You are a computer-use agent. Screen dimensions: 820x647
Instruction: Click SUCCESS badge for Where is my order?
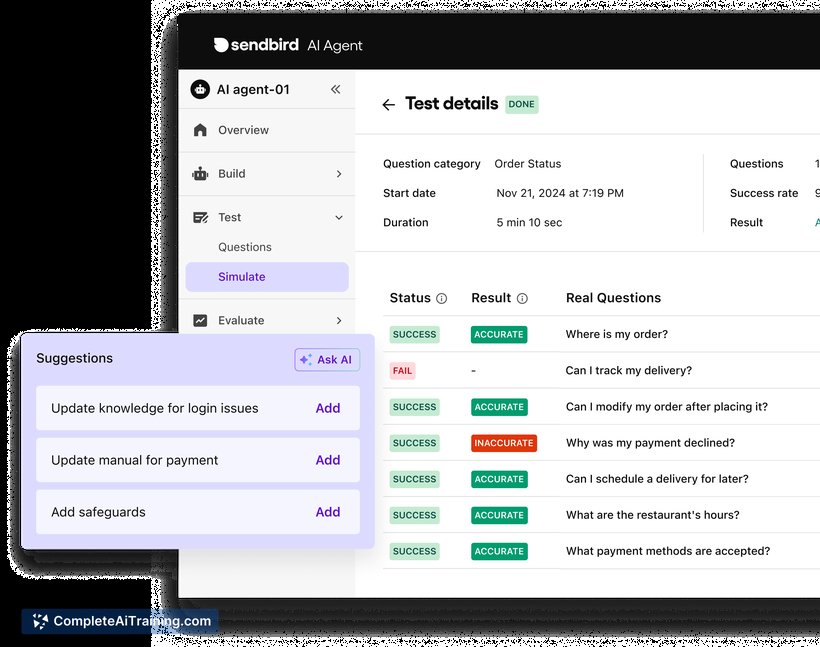[414, 335]
